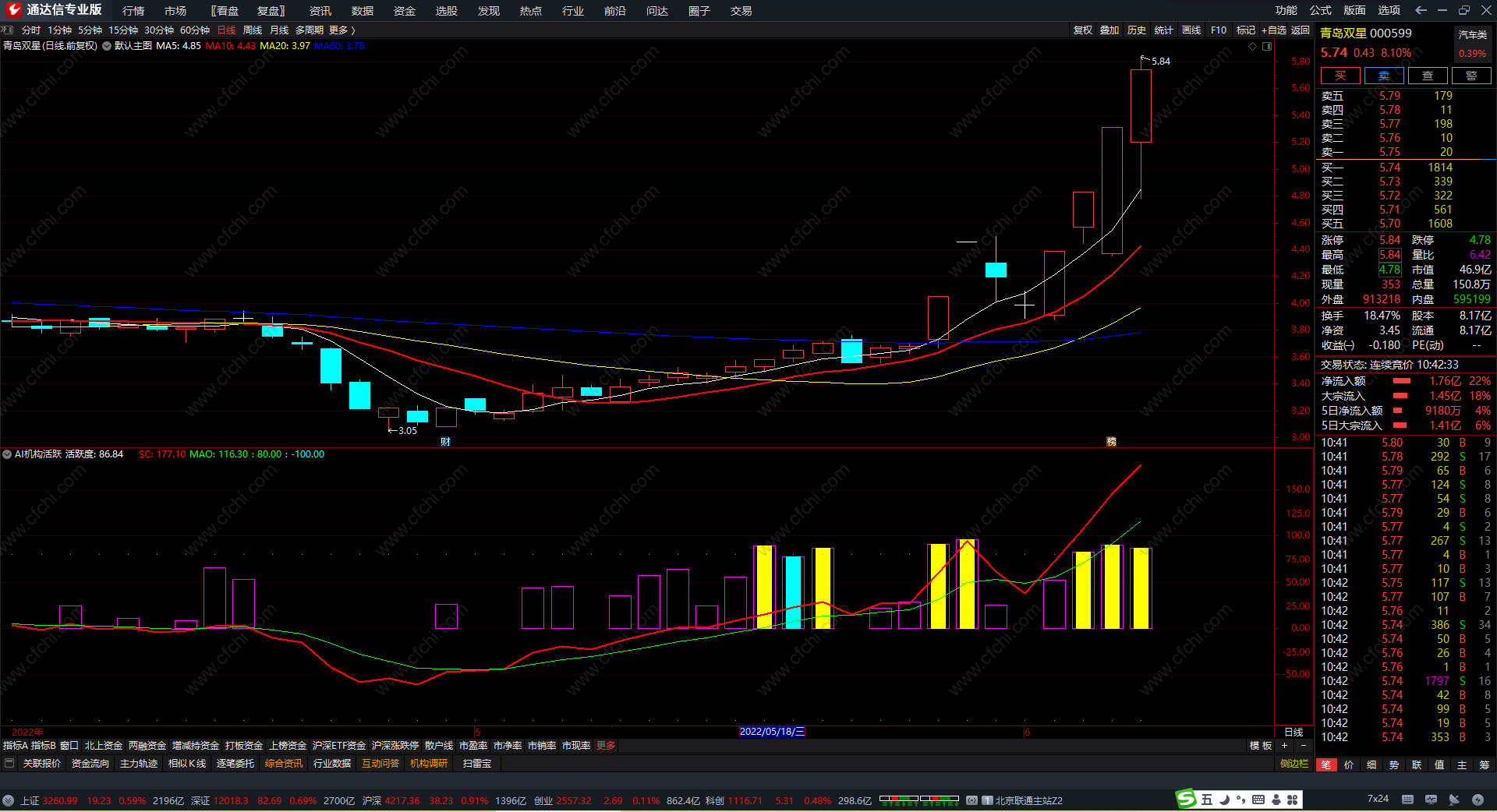Viewport: 1497px width, 812px height.
Task: Click the 榜 marker on the chart
Action: pos(1111,442)
